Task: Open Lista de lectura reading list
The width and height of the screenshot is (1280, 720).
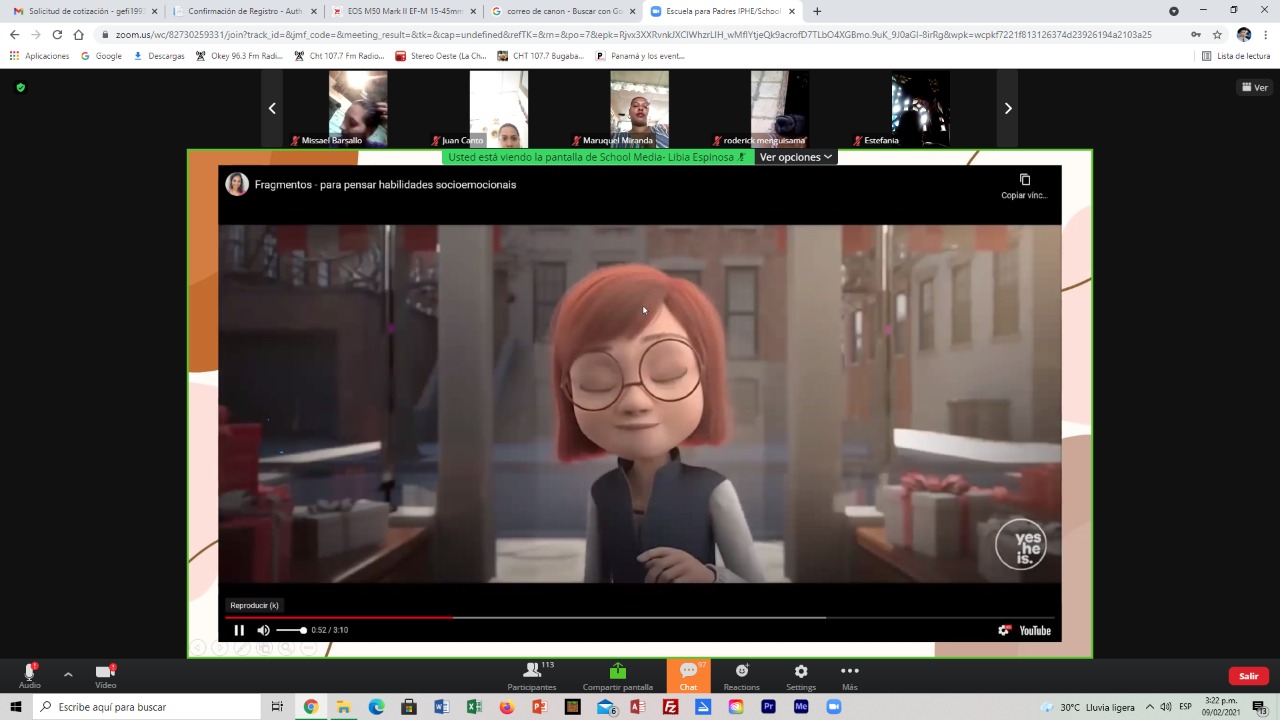Action: (x=1236, y=56)
